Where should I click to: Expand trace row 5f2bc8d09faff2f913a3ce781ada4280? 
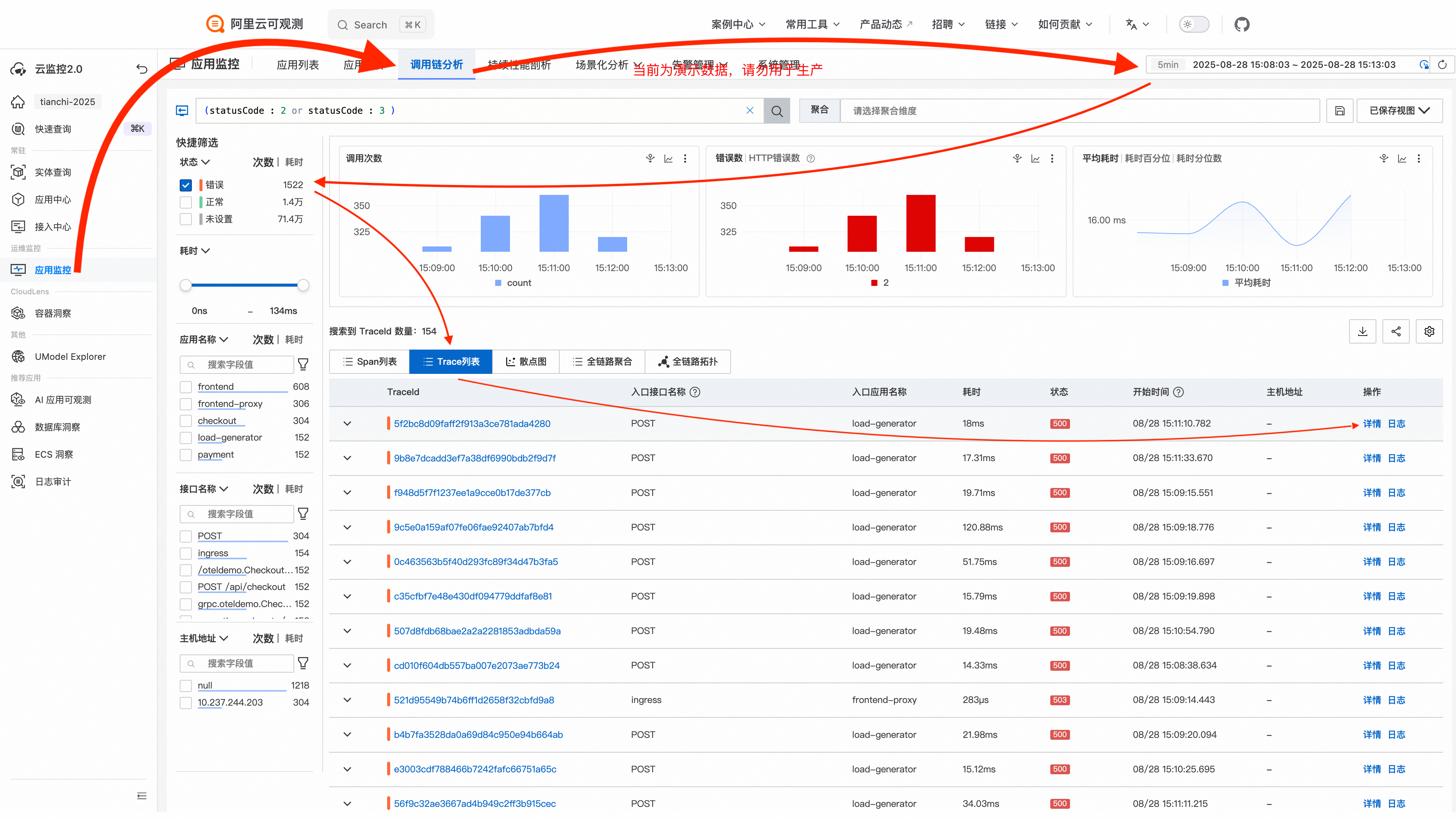tap(347, 424)
